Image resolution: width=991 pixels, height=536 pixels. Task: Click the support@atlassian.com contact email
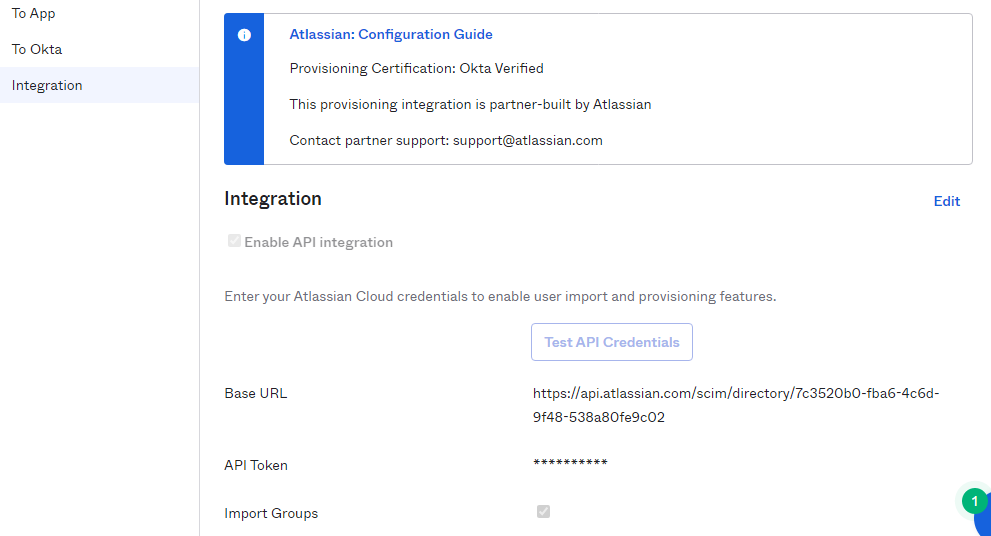click(528, 140)
